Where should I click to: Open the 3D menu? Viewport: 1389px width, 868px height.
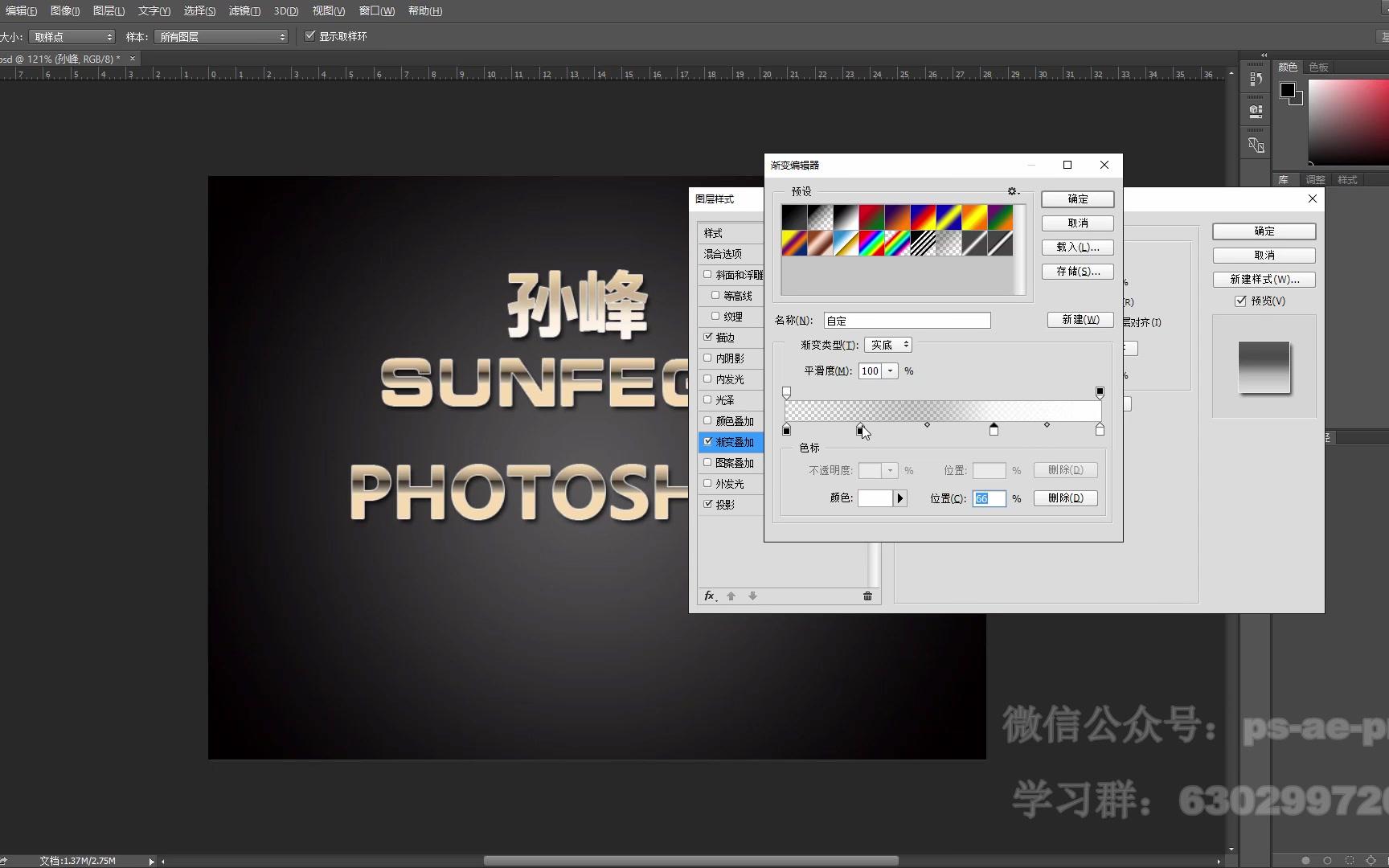(x=285, y=10)
